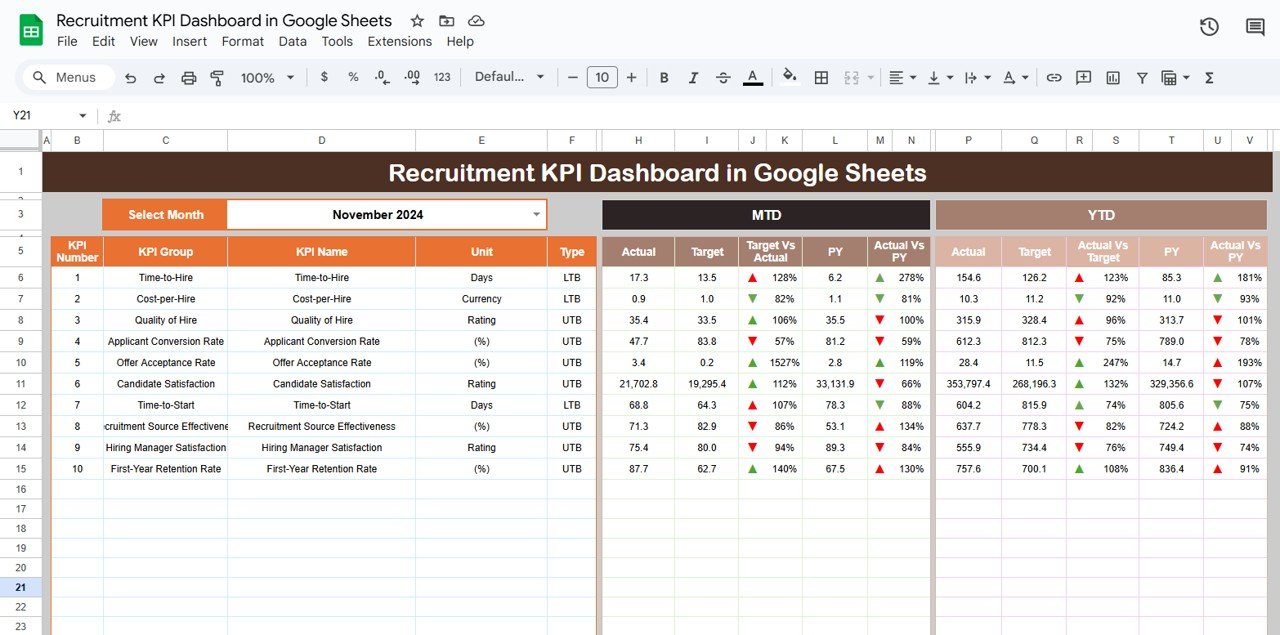This screenshot has width=1280, height=635.
Task: Star this spreadsheet document
Action: 417,21
